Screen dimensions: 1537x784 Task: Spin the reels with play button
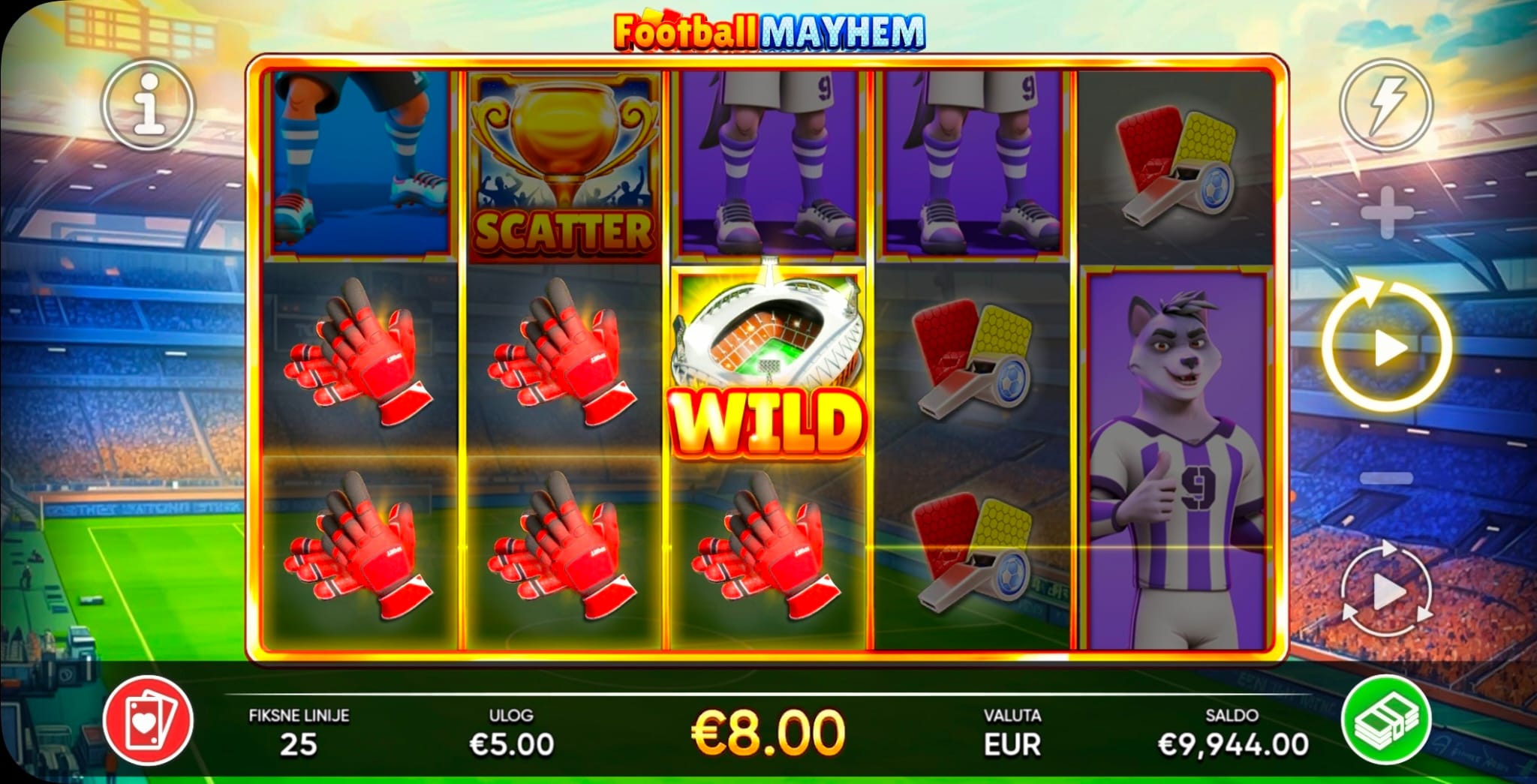(1387, 346)
